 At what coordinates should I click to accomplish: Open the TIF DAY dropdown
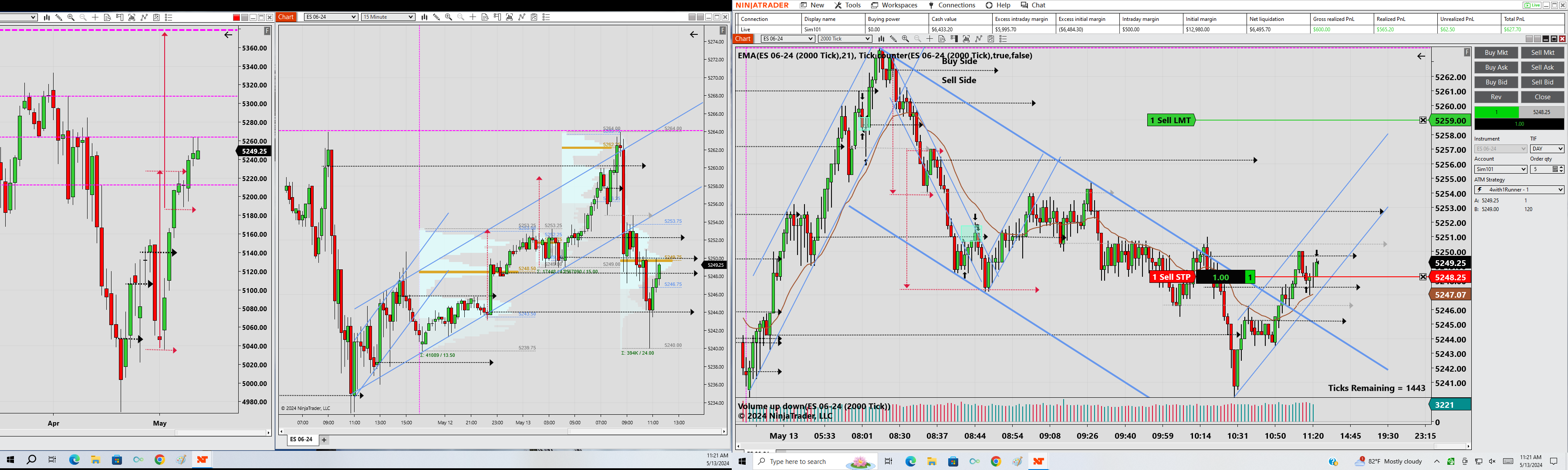pos(1547,149)
